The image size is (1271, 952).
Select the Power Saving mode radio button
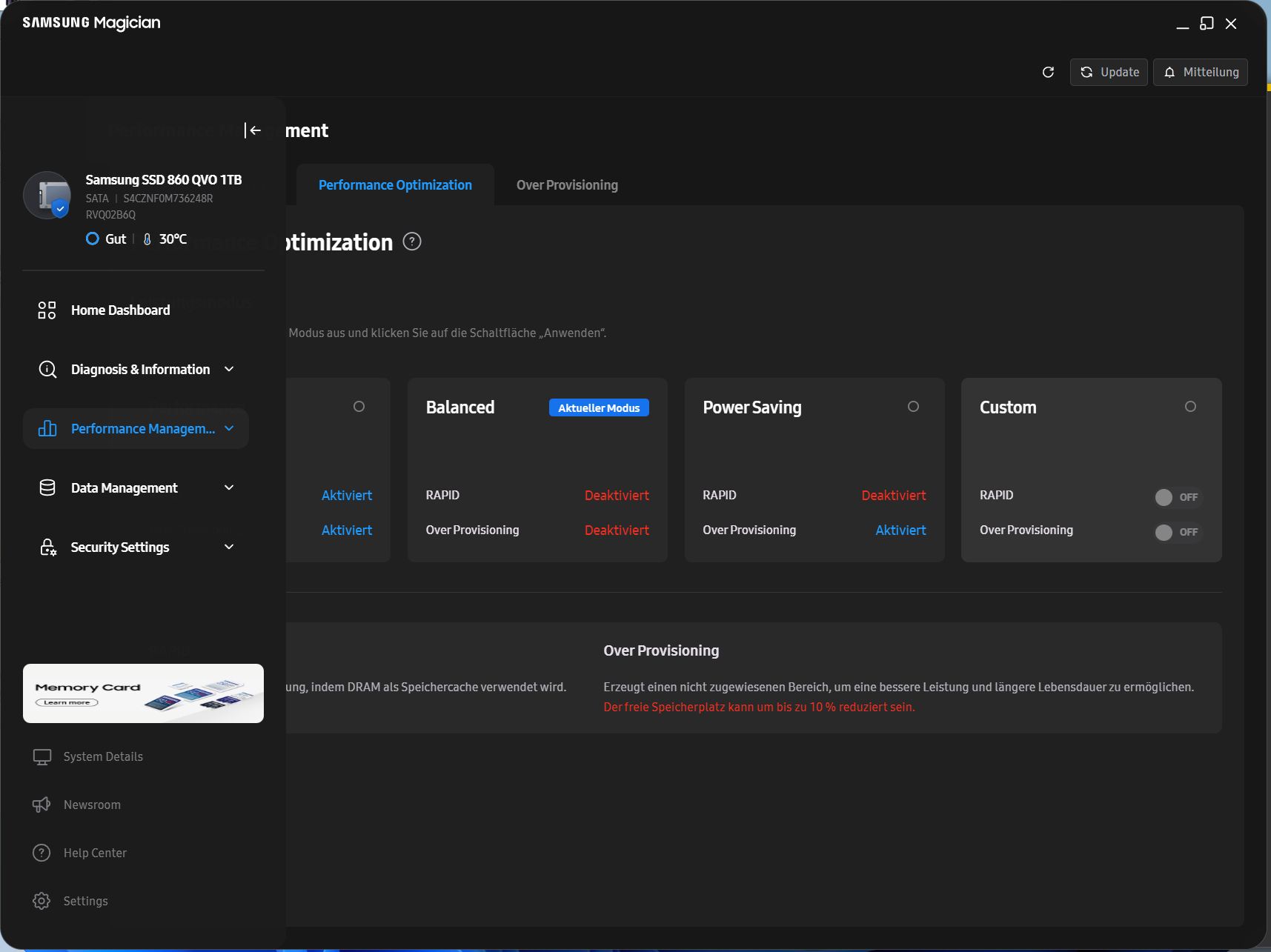click(913, 407)
